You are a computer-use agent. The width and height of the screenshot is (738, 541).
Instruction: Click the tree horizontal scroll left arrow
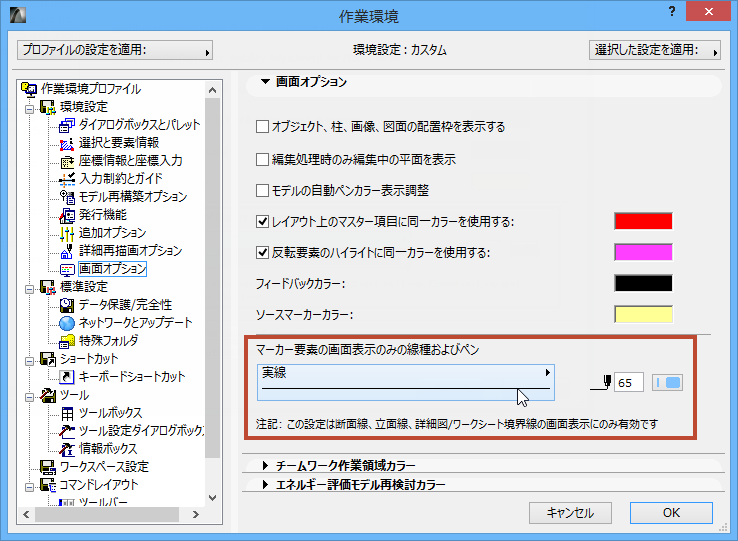[x=26, y=515]
